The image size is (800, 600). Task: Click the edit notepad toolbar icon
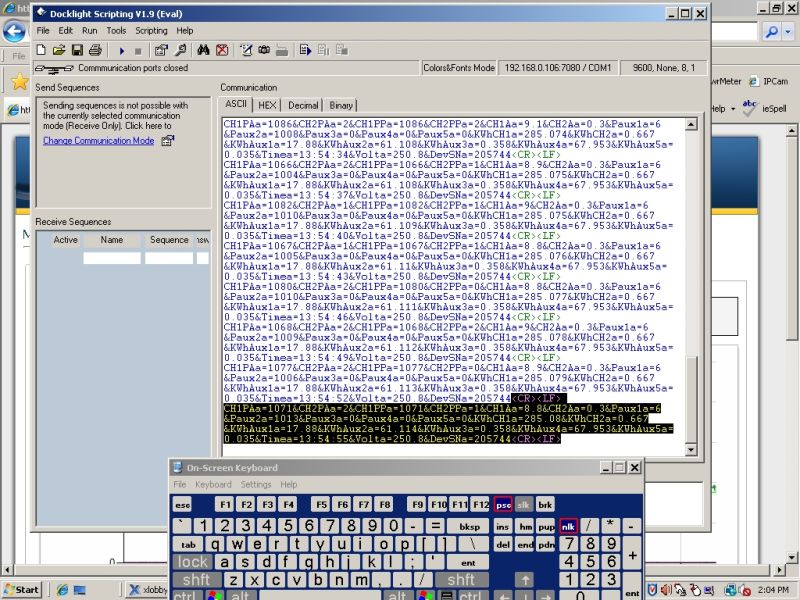246,50
